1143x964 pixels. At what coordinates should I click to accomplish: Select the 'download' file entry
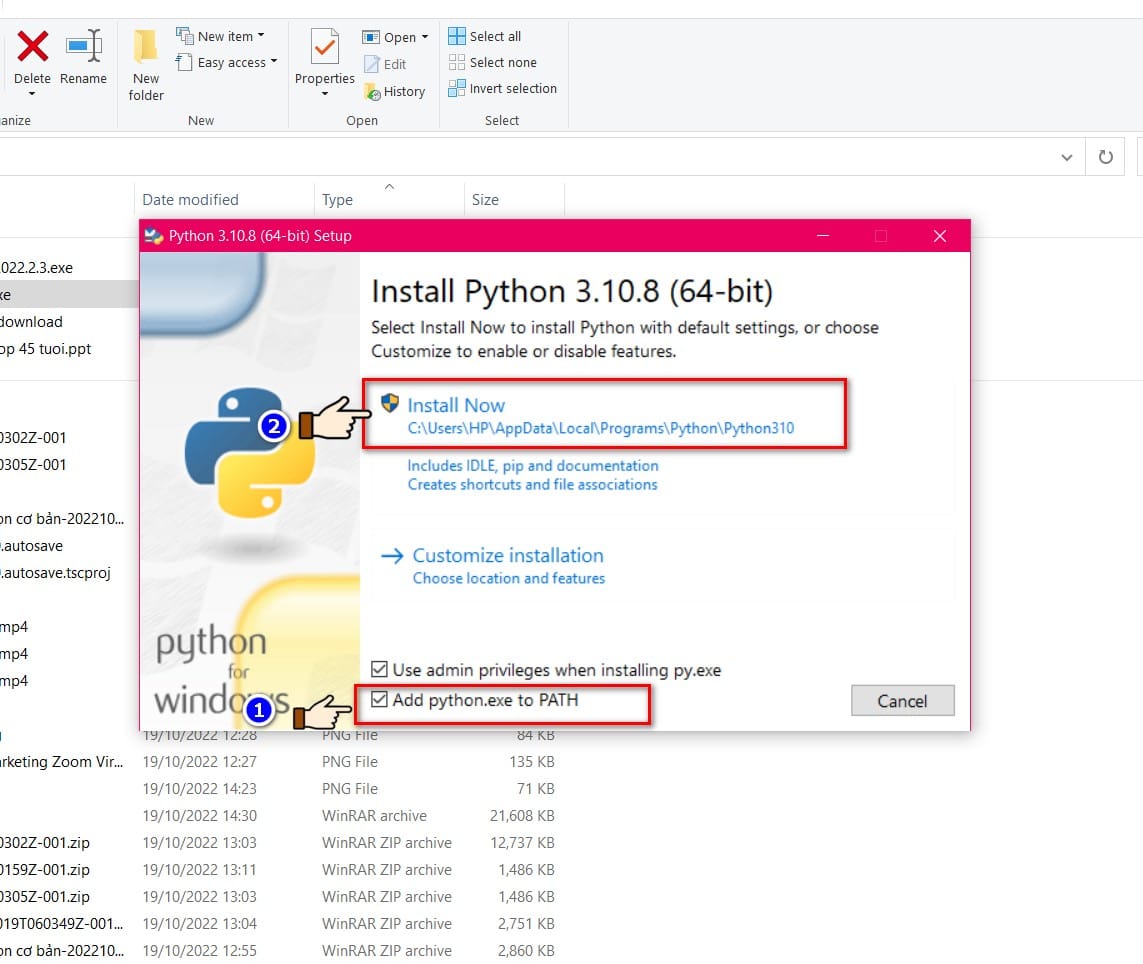31,322
